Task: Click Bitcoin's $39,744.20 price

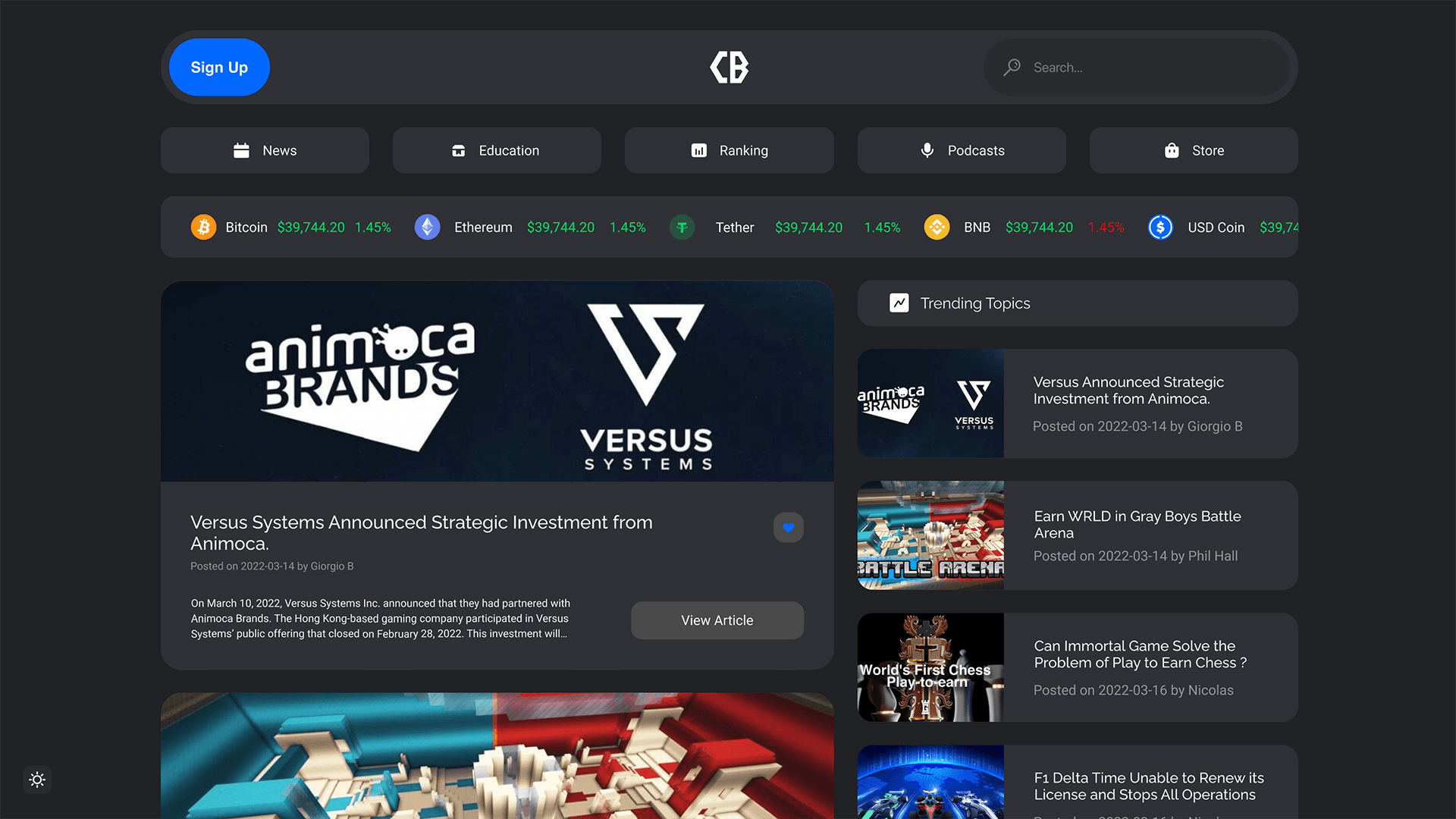Action: [311, 227]
